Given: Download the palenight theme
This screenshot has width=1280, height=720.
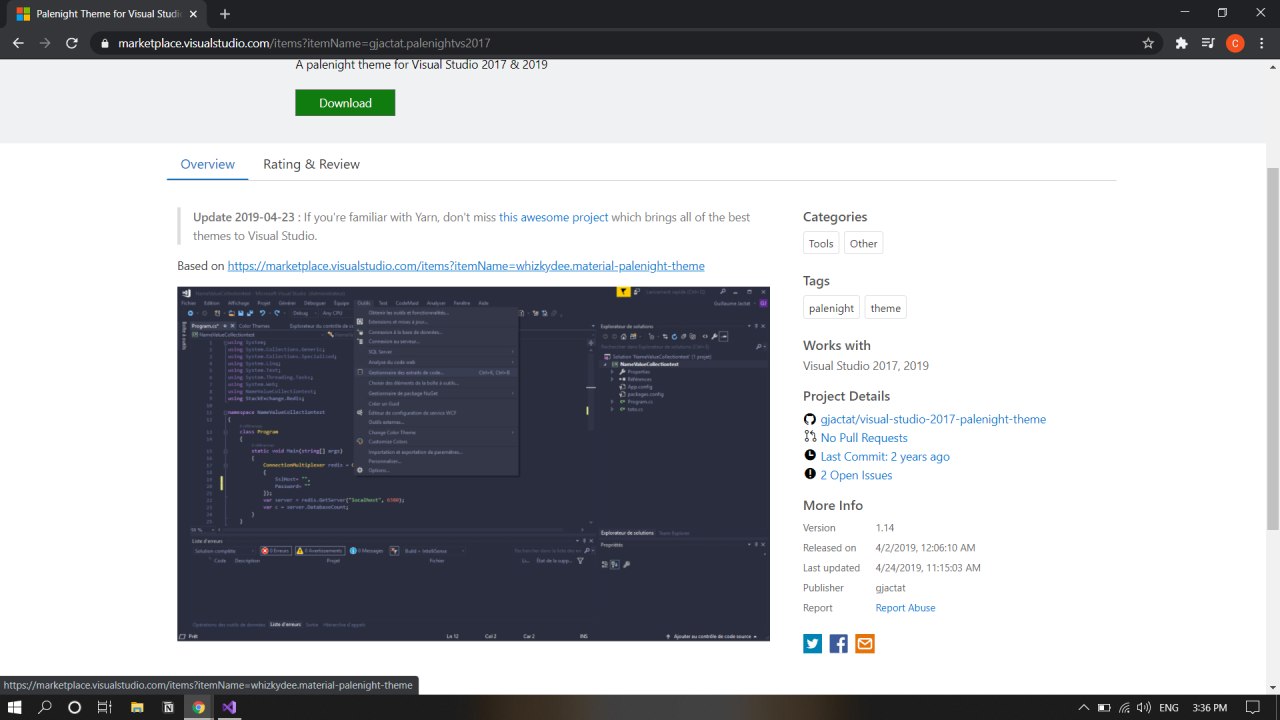Looking at the screenshot, I should (345, 103).
